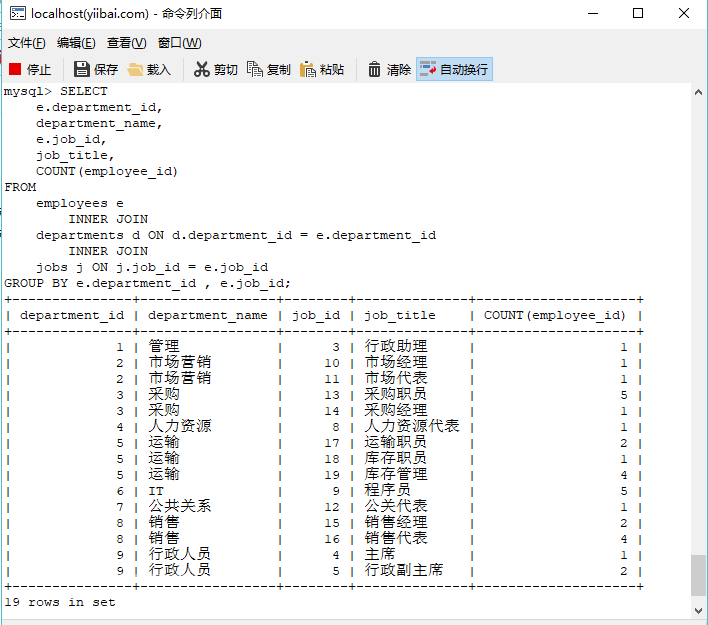Open the 窗口(W) menu

point(179,43)
